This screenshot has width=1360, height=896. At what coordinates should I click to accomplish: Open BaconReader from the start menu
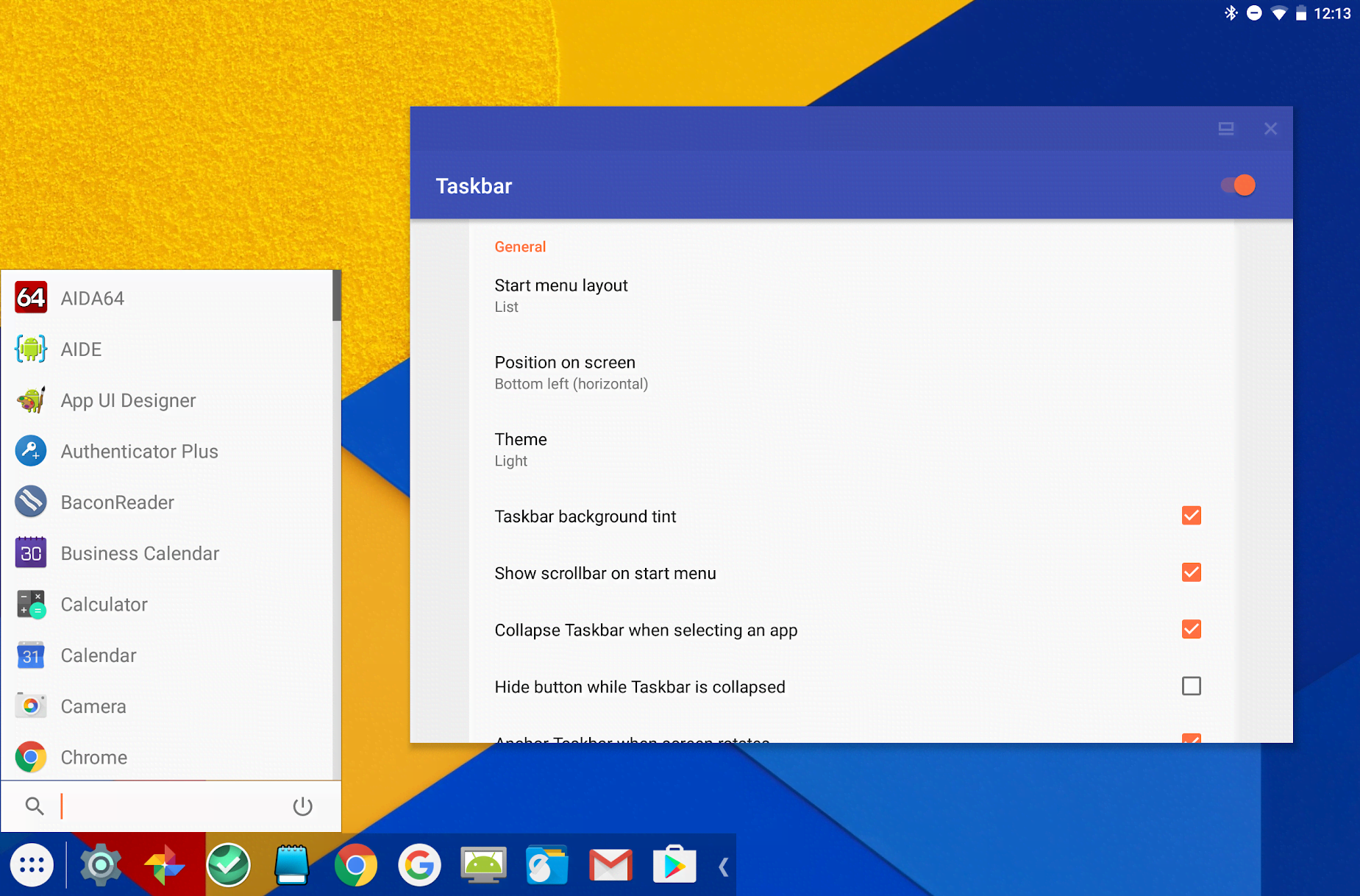point(167,502)
